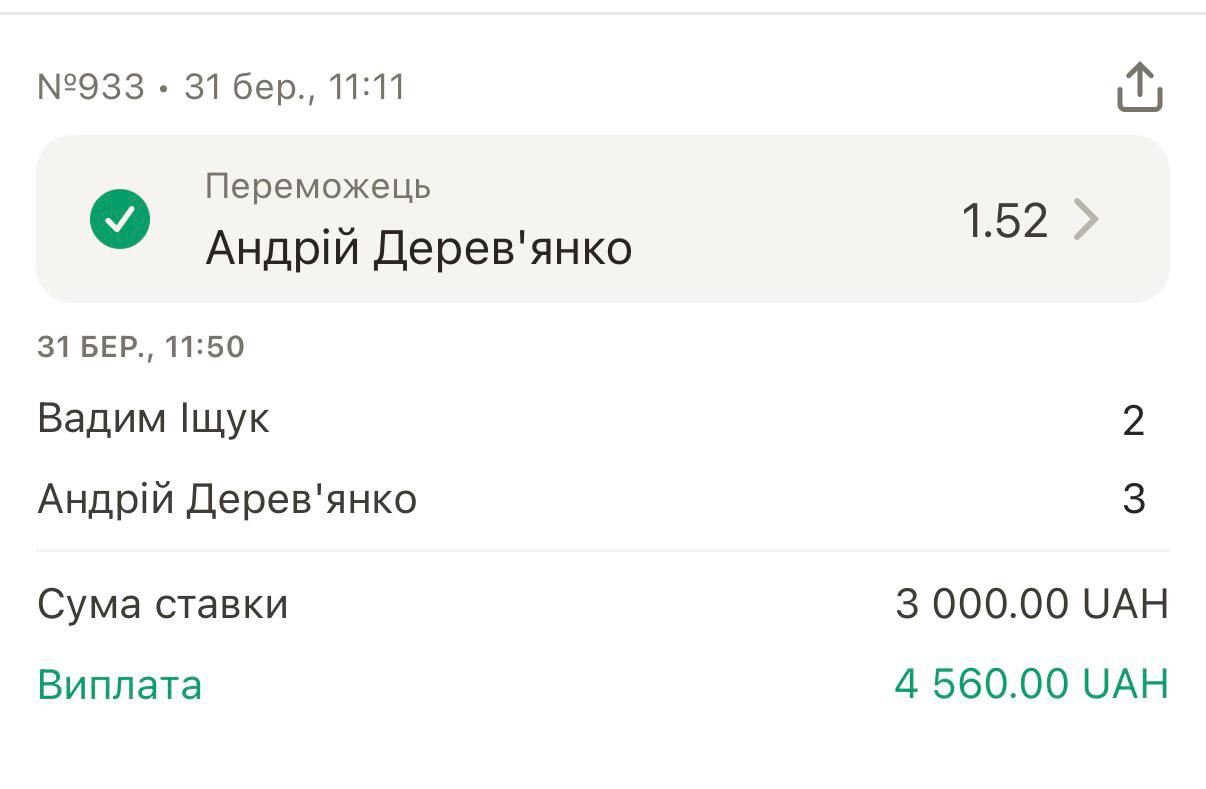This screenshot has height=789, width=1206.
Task: Click the stake amount 3 000.00 UAH
Action: pyautogui.click(x=1031, y=604)
